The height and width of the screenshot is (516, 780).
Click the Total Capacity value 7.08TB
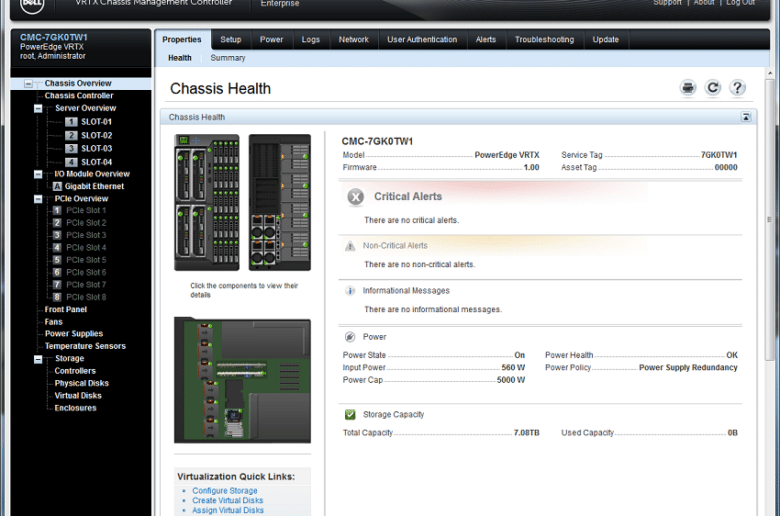pos(526,433)
